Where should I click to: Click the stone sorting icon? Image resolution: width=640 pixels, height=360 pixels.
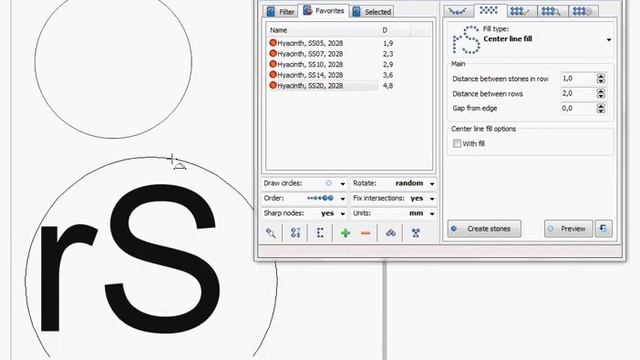[x=296, y=233]
